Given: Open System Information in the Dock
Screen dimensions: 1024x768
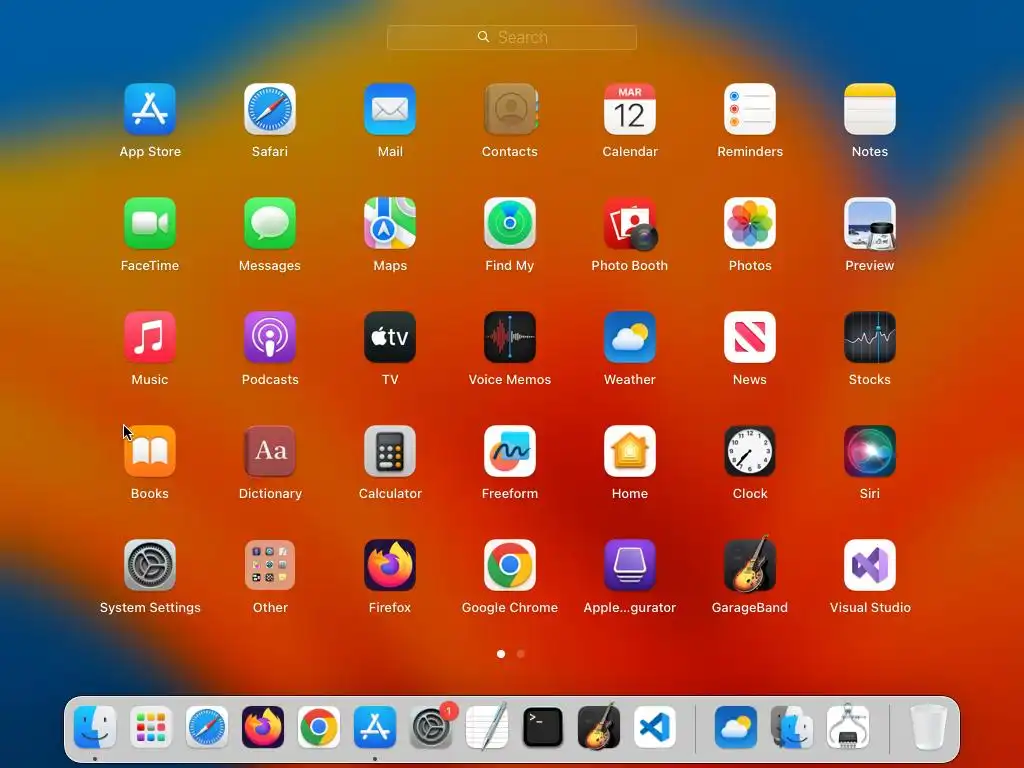Looking at the screenshot, I should click(x=848, y=726).
